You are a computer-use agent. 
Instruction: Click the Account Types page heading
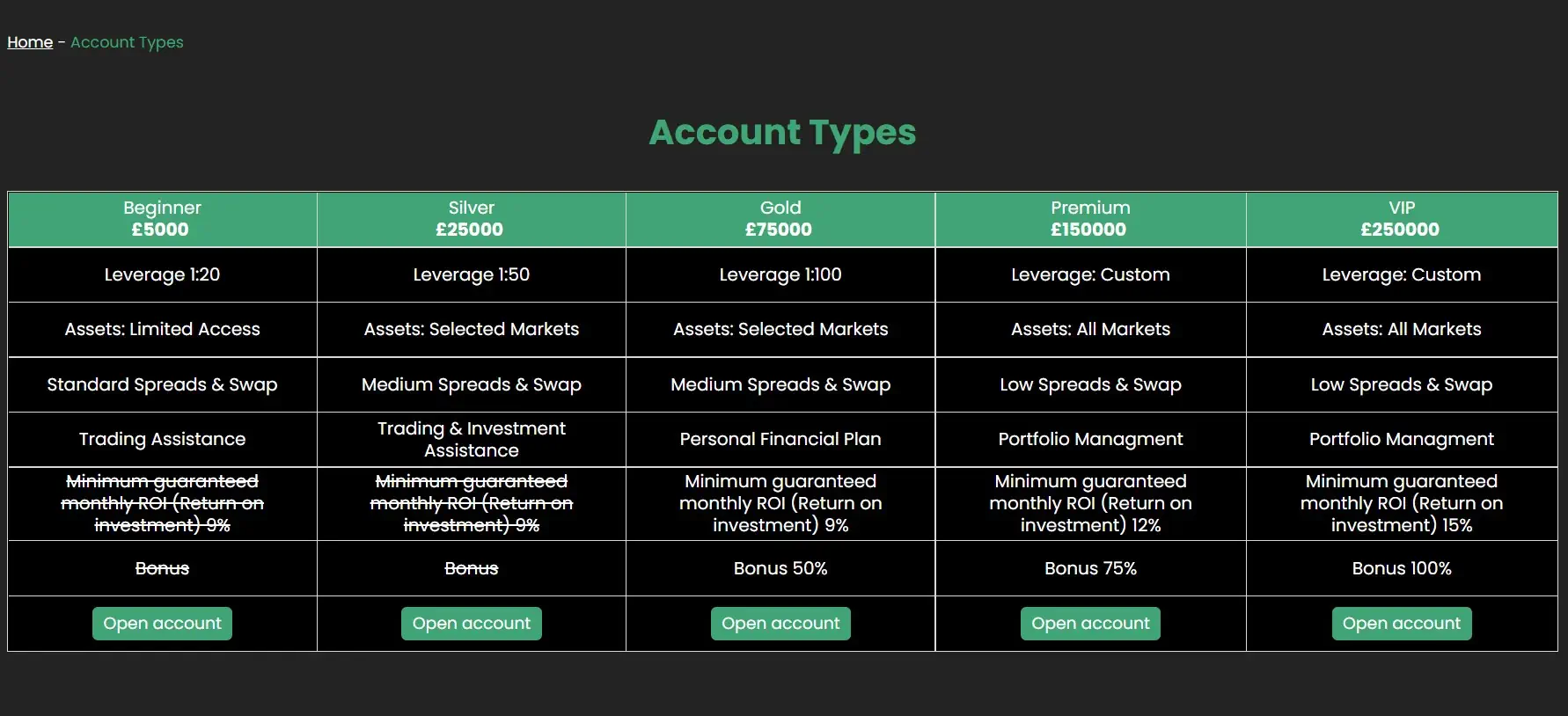pos(782,133)
